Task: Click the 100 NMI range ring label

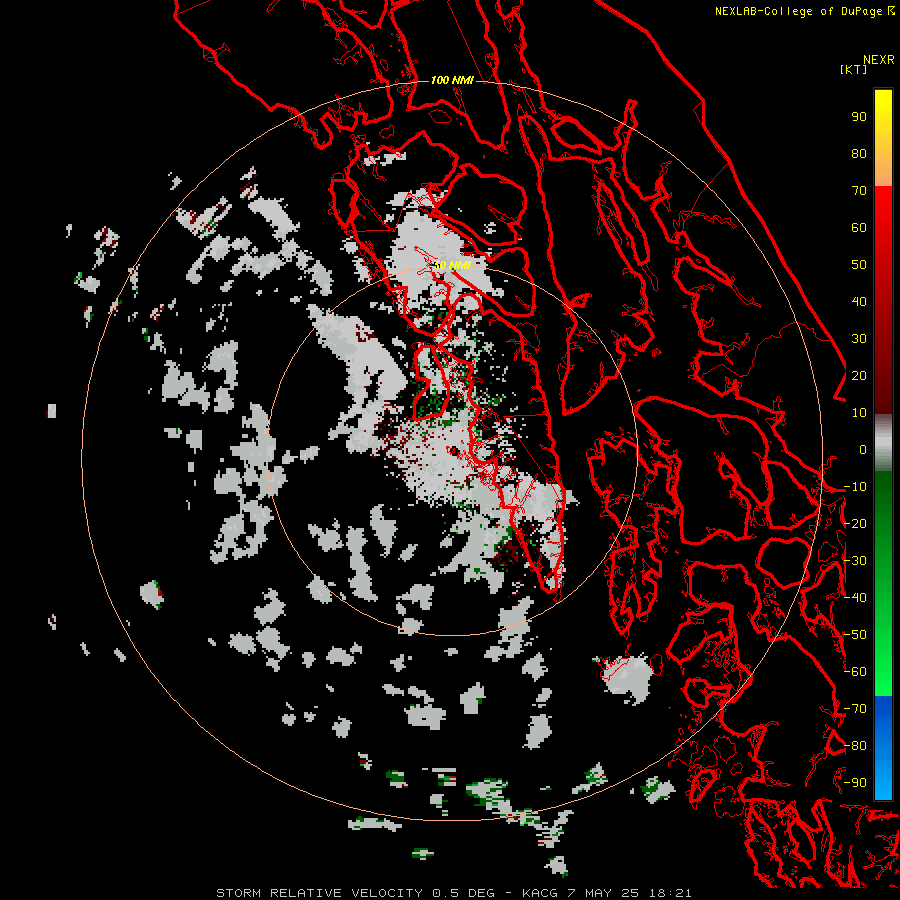Action: [x=452, y=80]
